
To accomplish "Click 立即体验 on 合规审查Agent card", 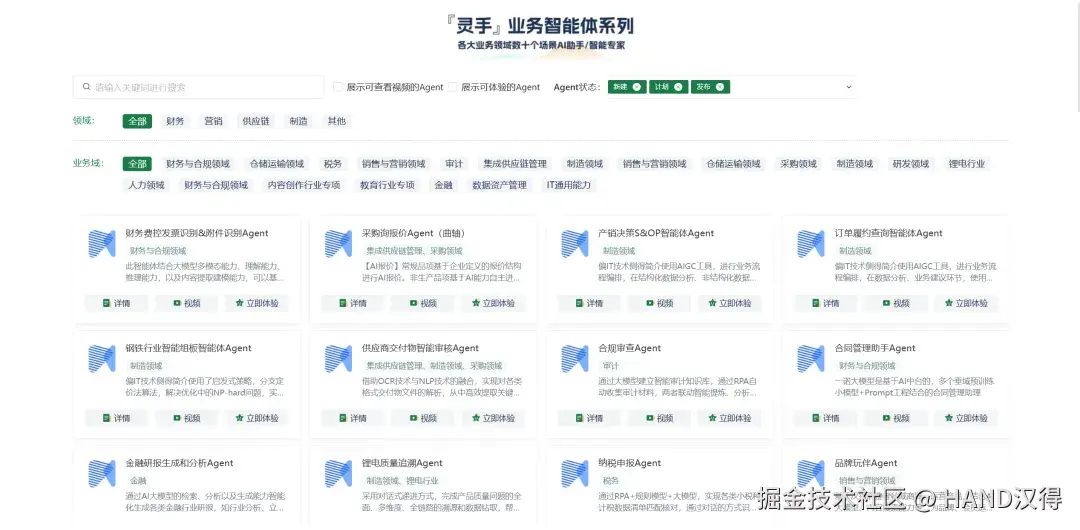I will pos(729,418).
